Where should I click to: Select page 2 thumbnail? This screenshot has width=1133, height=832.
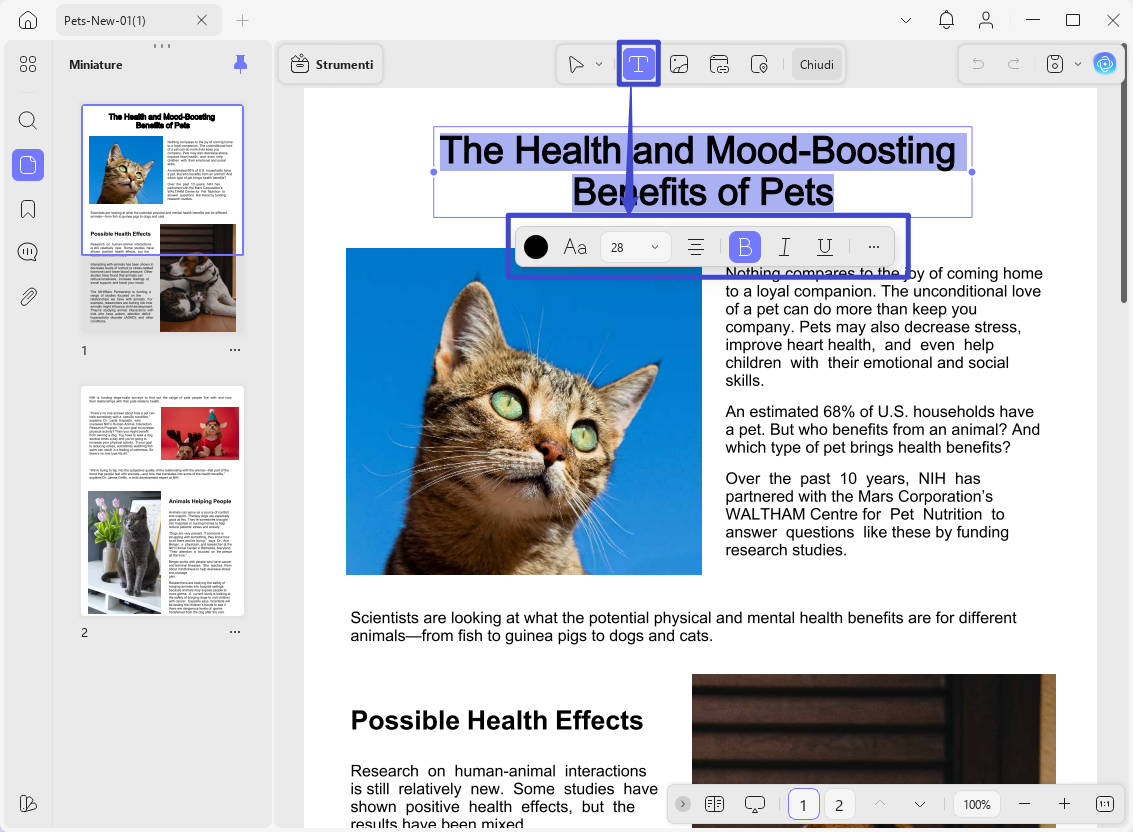click(163, 501)
